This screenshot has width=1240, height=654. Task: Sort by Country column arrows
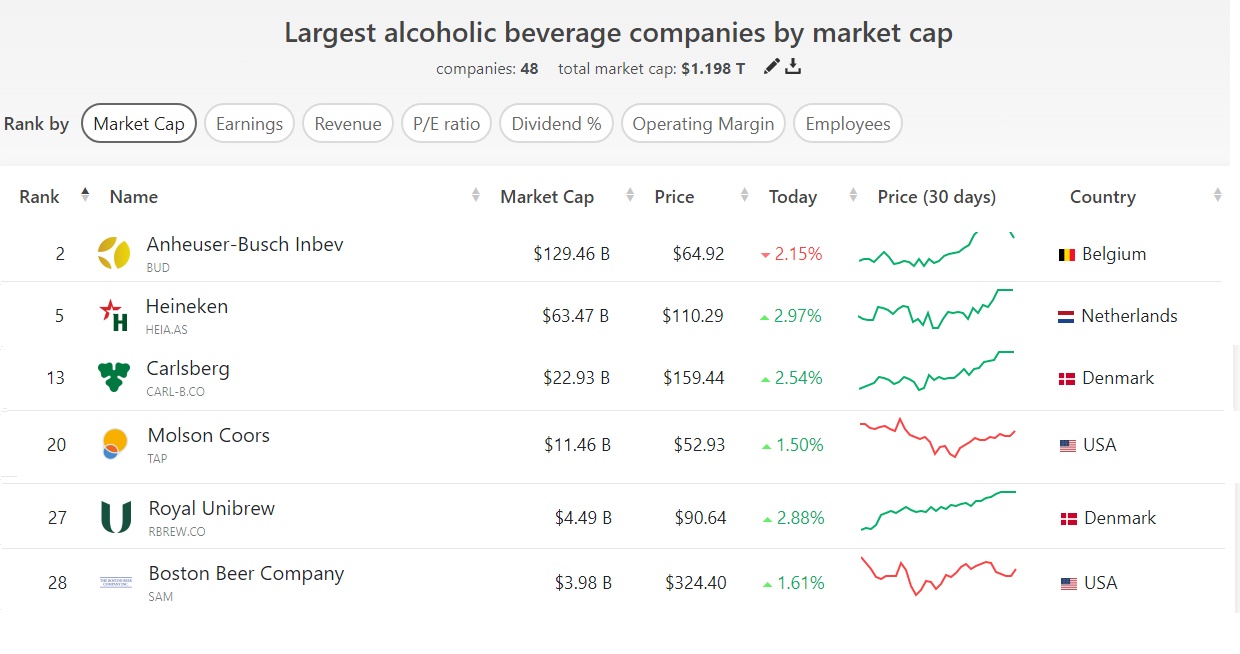[x=1217, y=196]
